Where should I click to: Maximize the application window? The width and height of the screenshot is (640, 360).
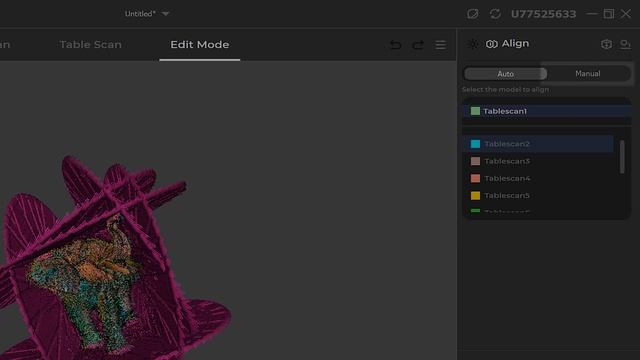tap(609, 14)
